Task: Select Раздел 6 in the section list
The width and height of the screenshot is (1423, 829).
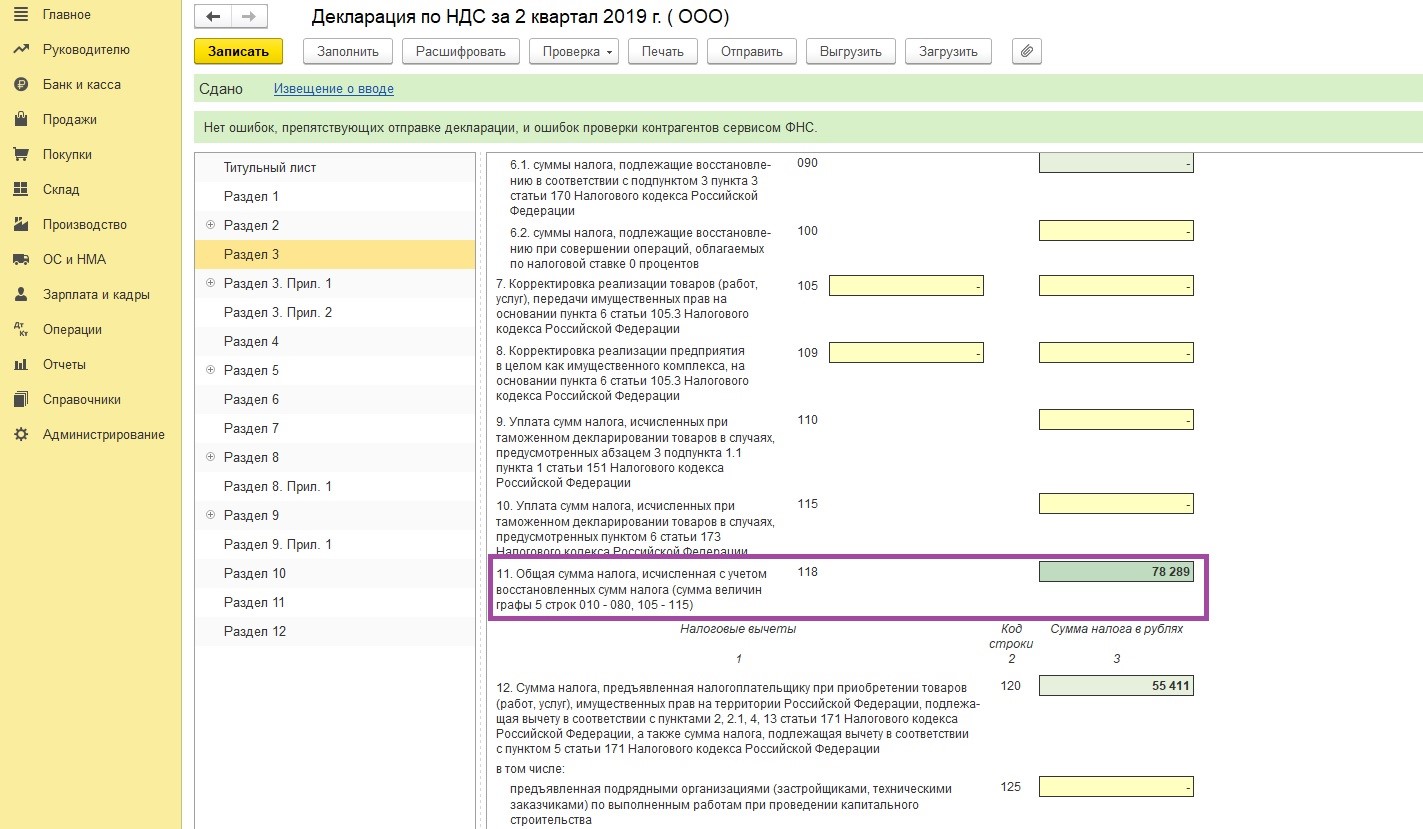Action: click(335, 399)
